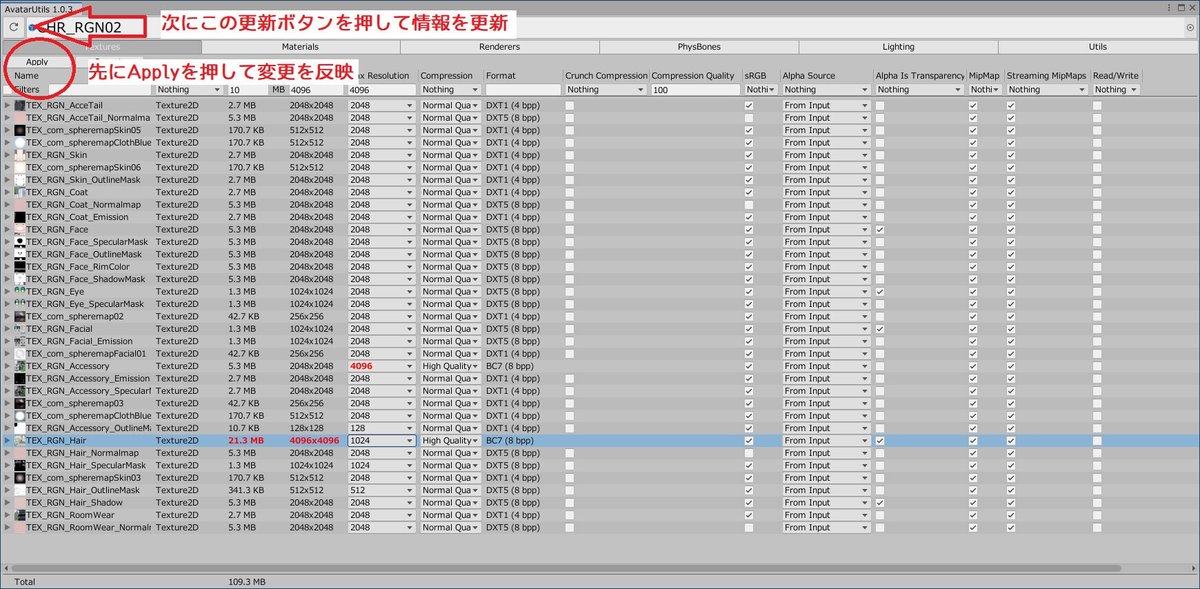Select the TEX_com_spheremap02 row name

(x=75, y=316)
